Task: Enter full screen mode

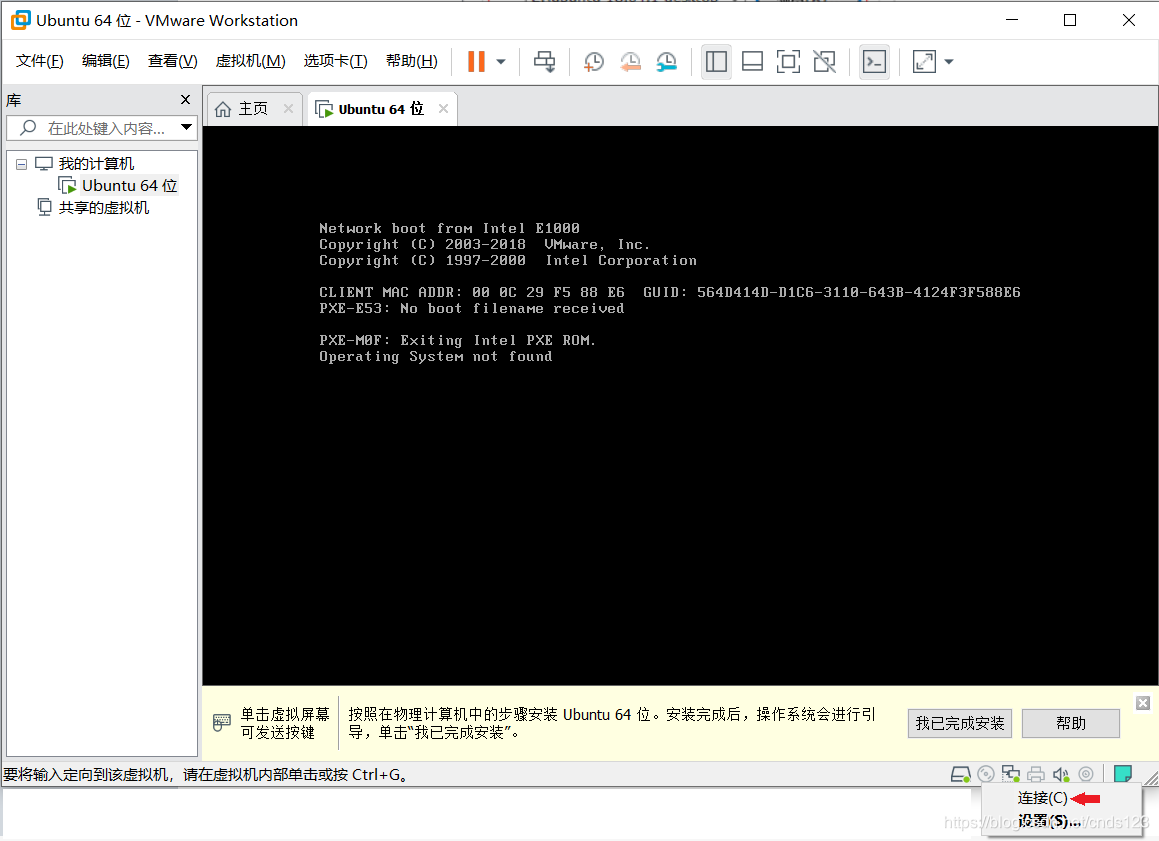Action: coord(789,61)
